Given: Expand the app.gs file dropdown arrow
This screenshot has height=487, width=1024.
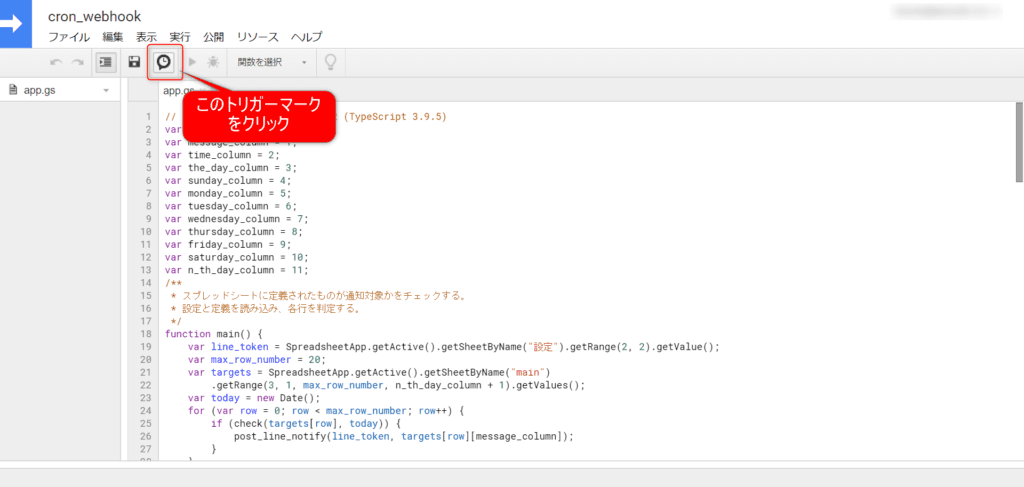Looking at the screenshot, I should point(106,90).
